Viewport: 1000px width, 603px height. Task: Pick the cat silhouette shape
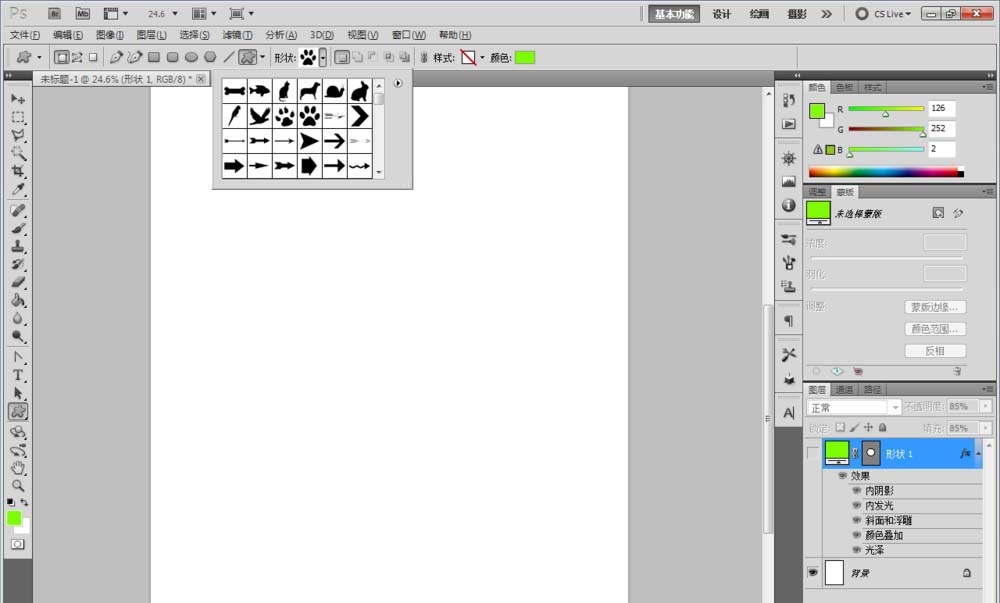pos(284,91)
